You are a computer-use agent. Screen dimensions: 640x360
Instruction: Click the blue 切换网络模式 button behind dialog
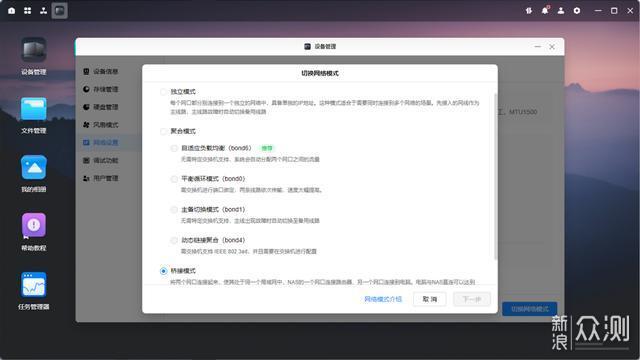pos(530,309)
